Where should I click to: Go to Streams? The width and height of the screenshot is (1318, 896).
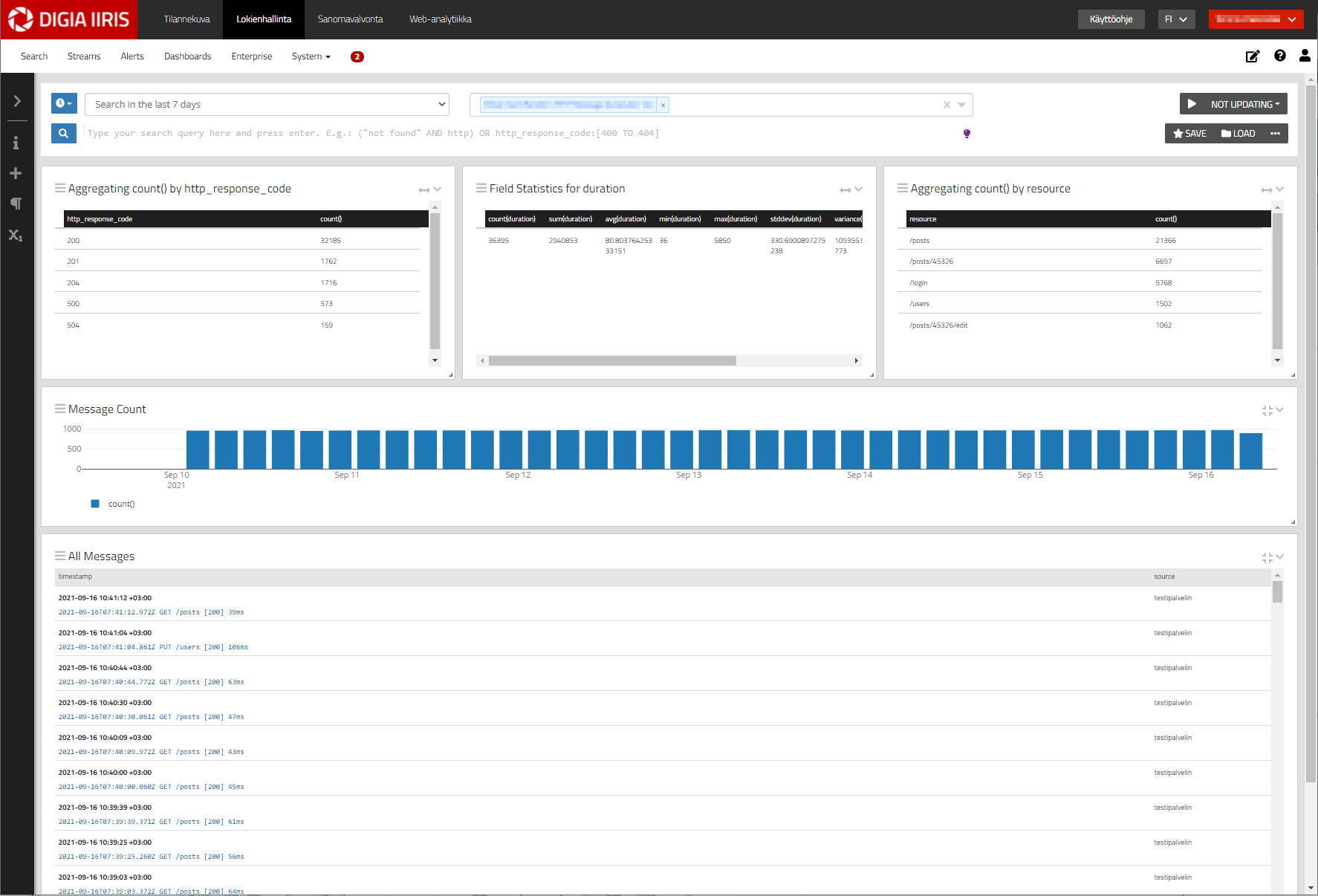[x=84, y=56]
